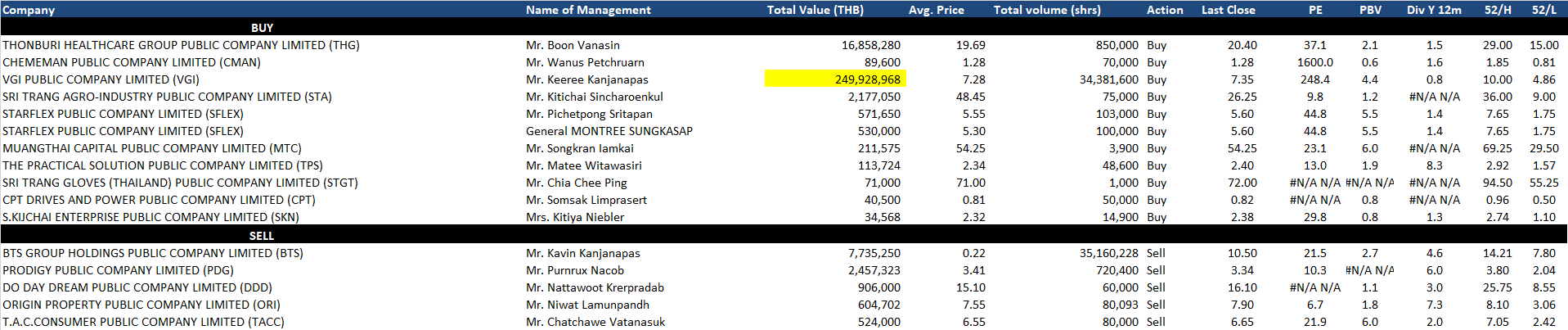The image size is (1568, 330).
Task: Click the Chememan (CMAN) company cell
Action: tap(132, 62)
